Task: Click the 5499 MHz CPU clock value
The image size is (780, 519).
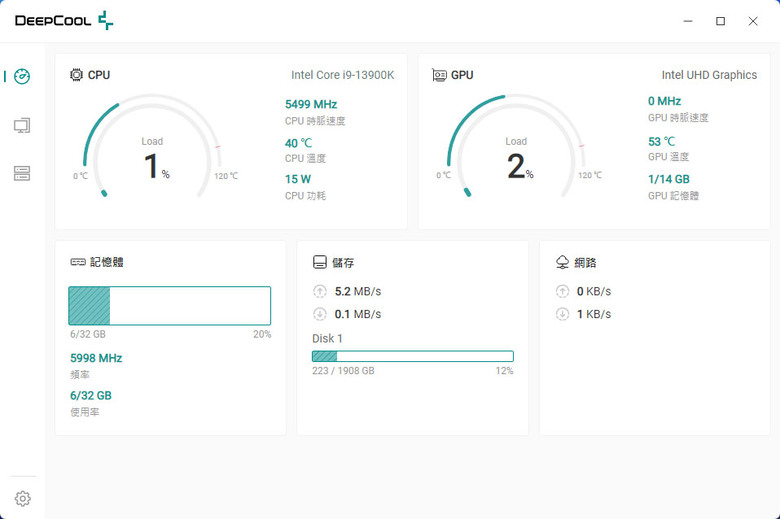Action: (x=311, y=104)
